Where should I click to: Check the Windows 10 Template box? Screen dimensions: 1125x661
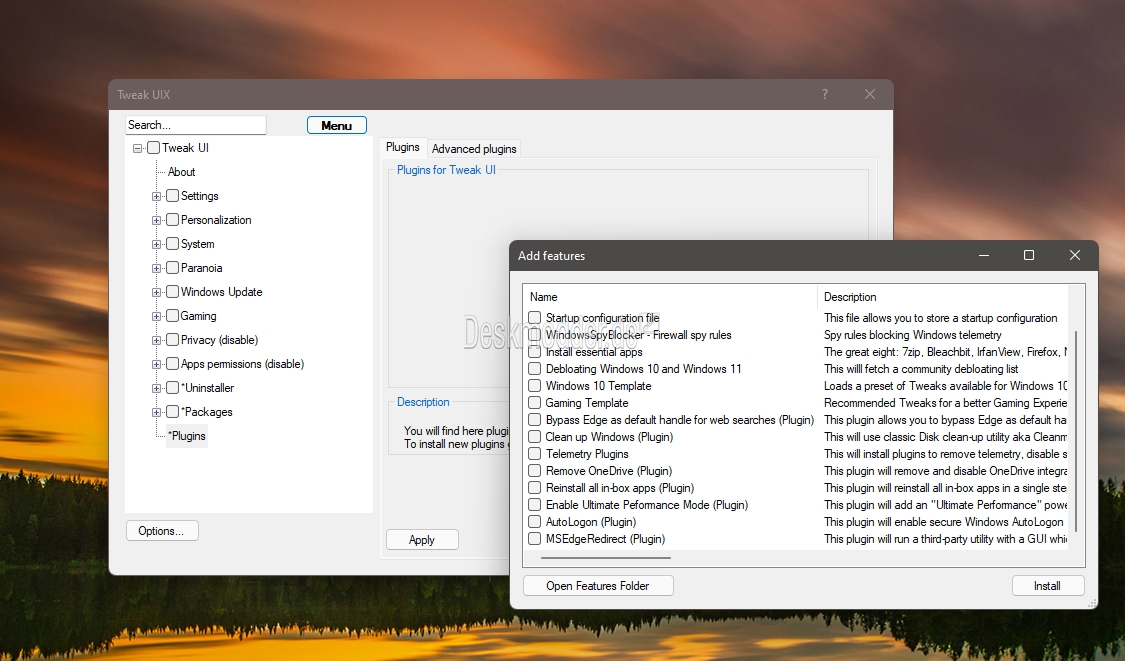pyautogui.click(x=535, y=386)
